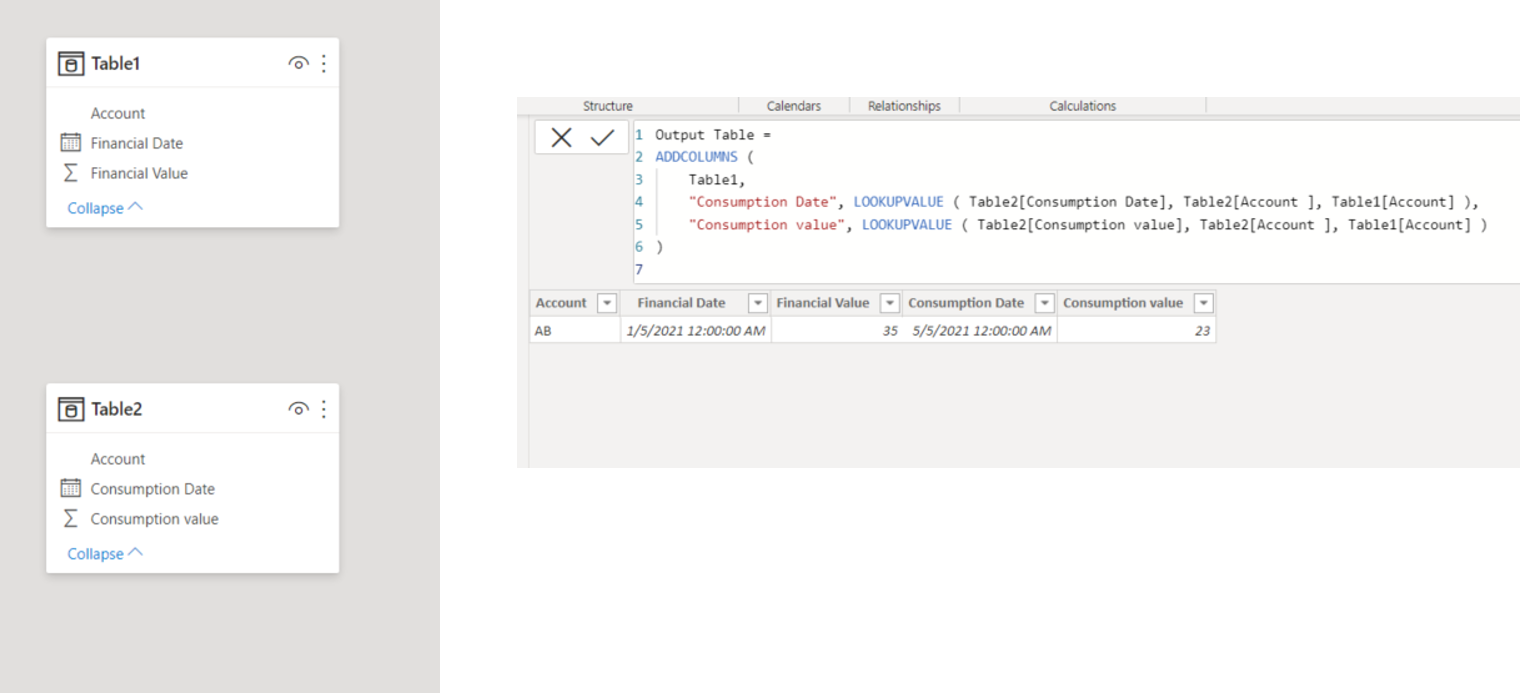Select the 5/5/2021 12:00:00 AM cell
Screen dimensions: 1520x693
[980, 330]
